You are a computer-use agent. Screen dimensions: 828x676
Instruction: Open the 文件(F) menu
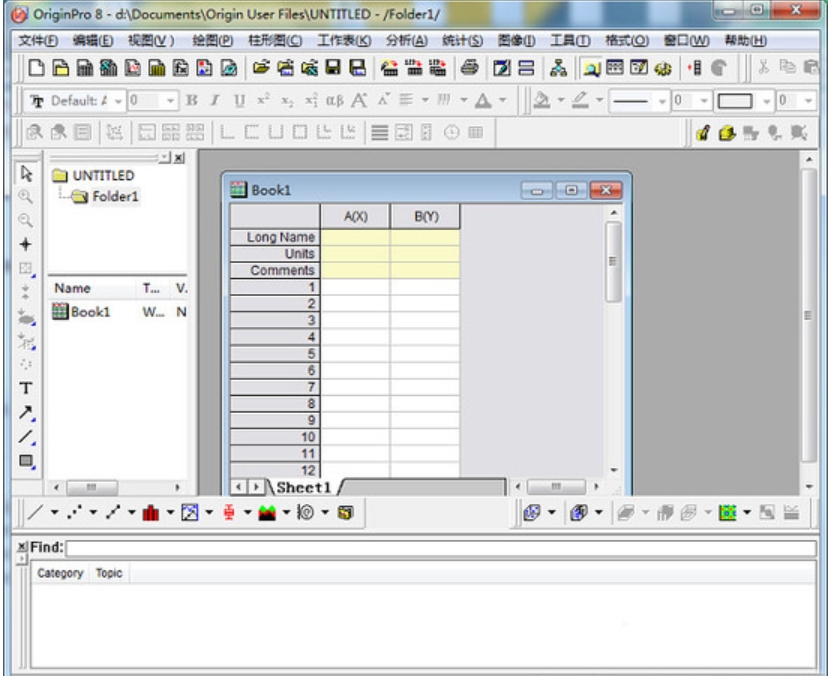coord(38,41)
